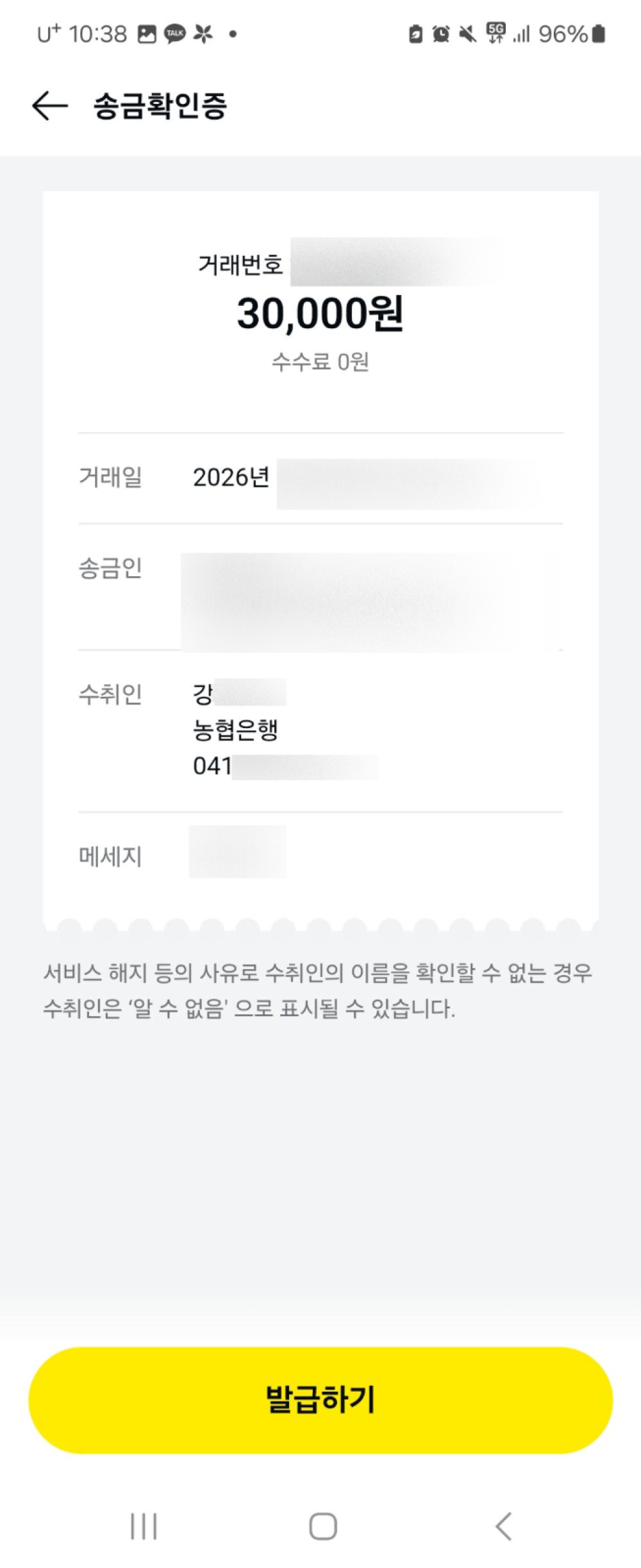Tap the 농협은행 recipient bank name
Image resolution: width=641 pixels, height=1568 pixels.
click(x=235, y=730)
